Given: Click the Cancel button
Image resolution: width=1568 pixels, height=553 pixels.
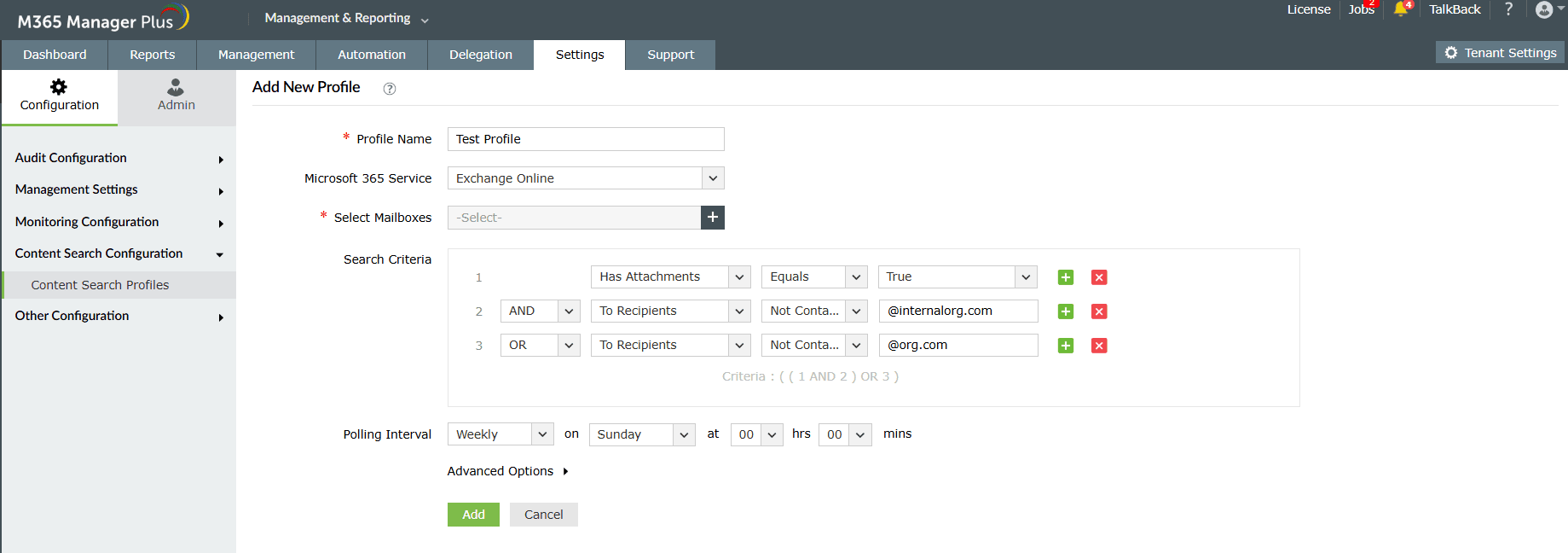Looking at the screenshot, I should tap(543, 515).
